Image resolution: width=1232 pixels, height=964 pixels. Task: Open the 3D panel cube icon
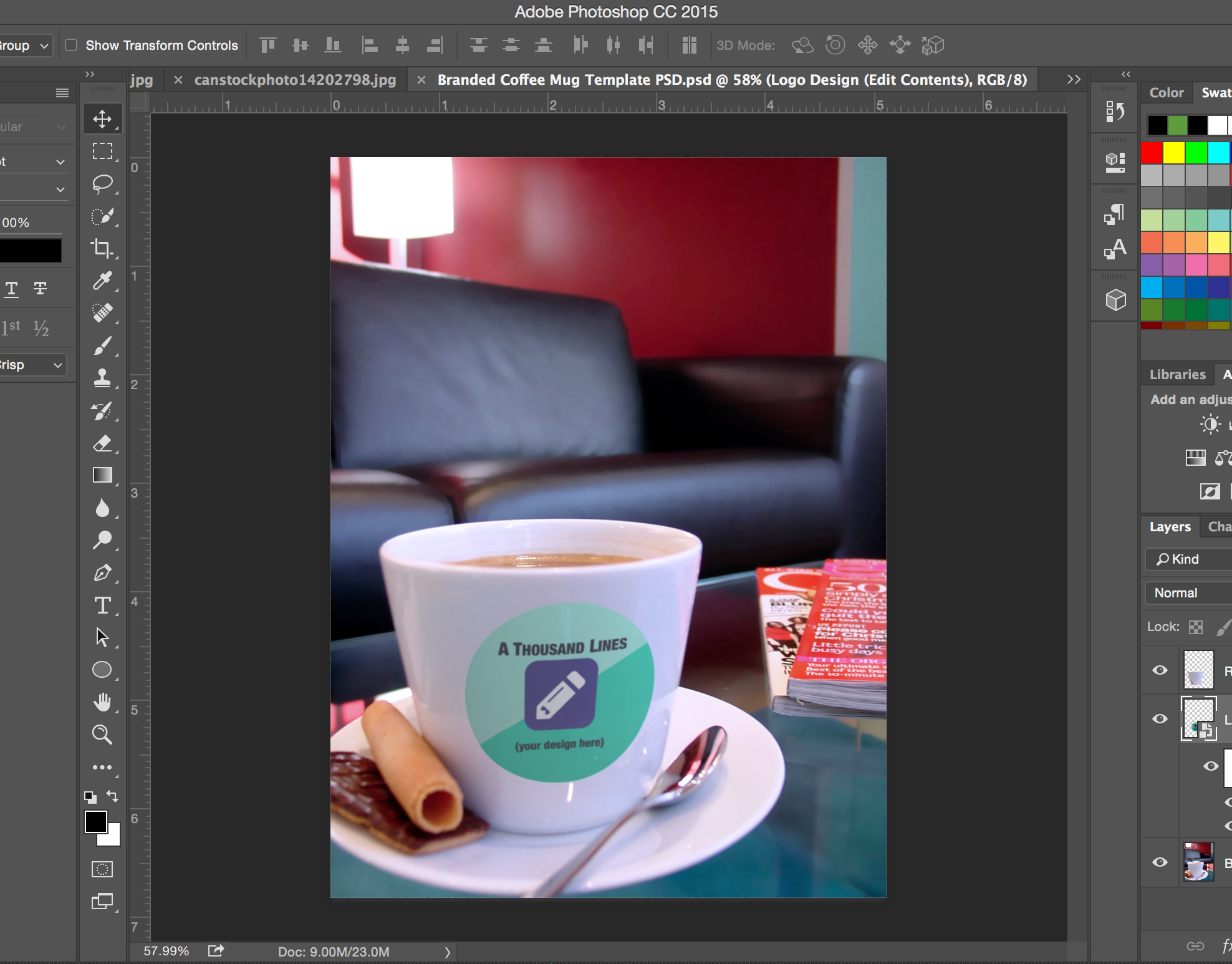pyautogui.click(x=1115, y=300)
